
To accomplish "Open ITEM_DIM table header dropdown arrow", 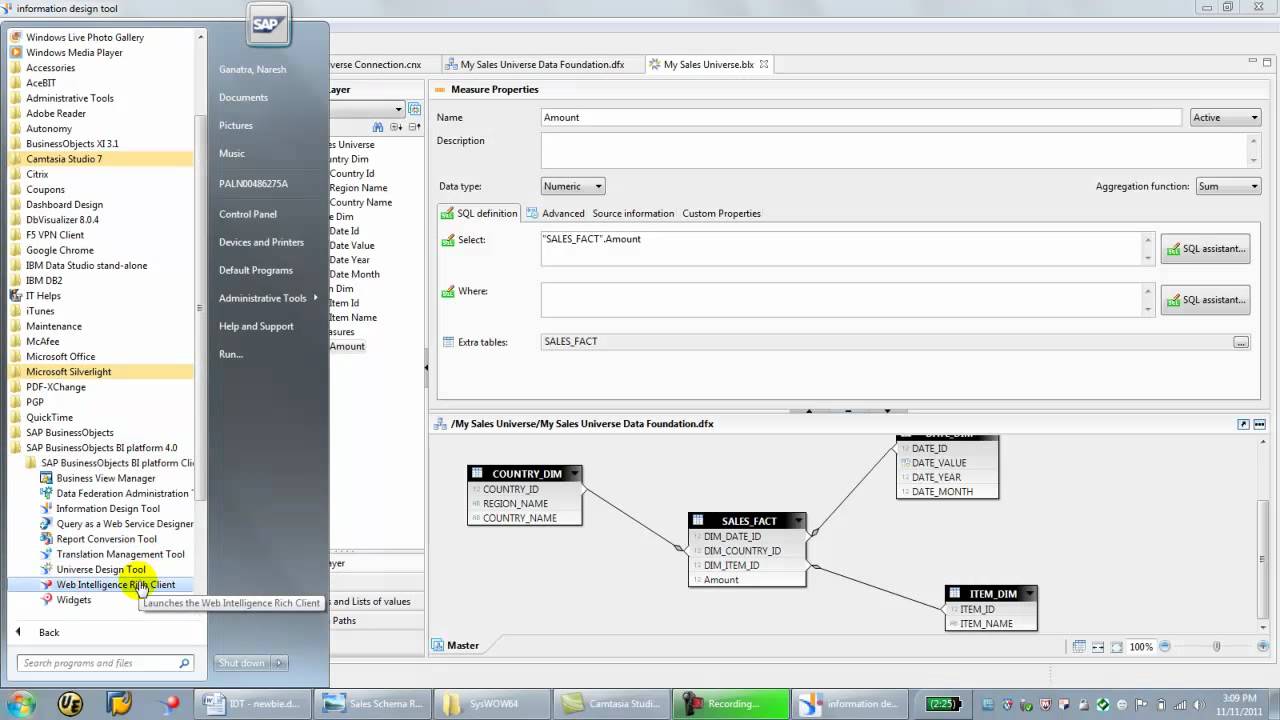I will 1028,594.
